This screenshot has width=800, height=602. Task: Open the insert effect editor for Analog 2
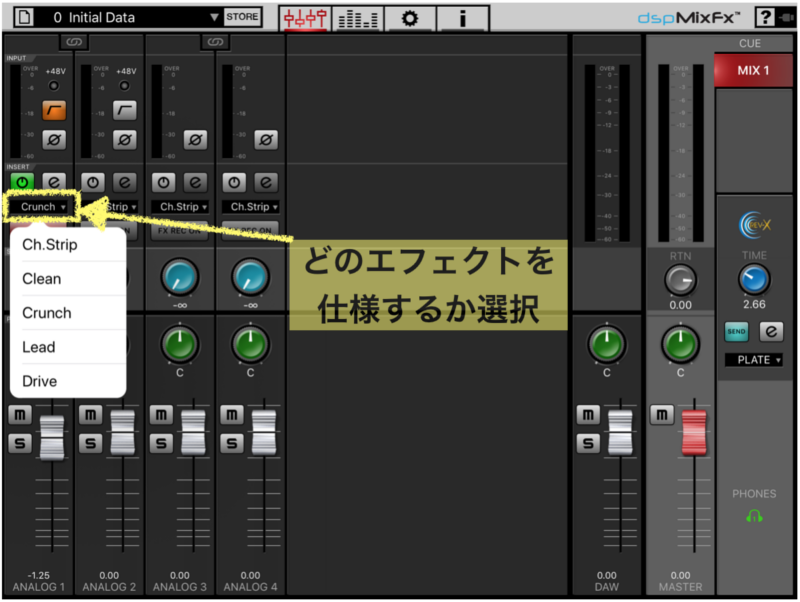tap(124, 182)
